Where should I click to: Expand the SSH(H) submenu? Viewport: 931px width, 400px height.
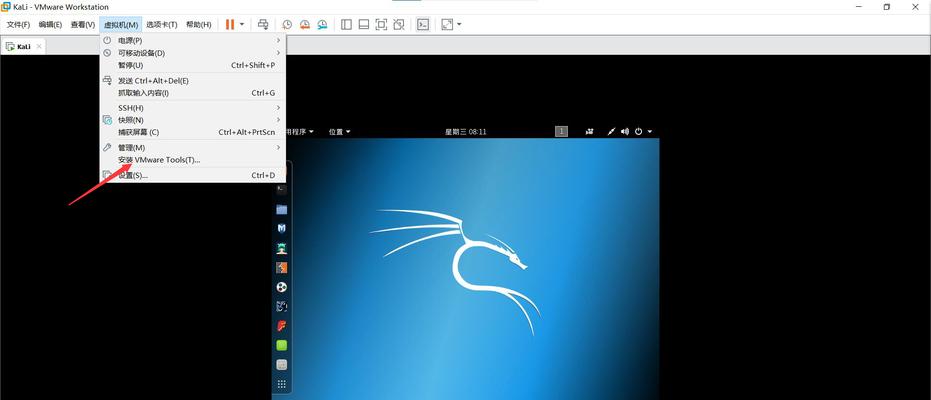tap(192, 108)
